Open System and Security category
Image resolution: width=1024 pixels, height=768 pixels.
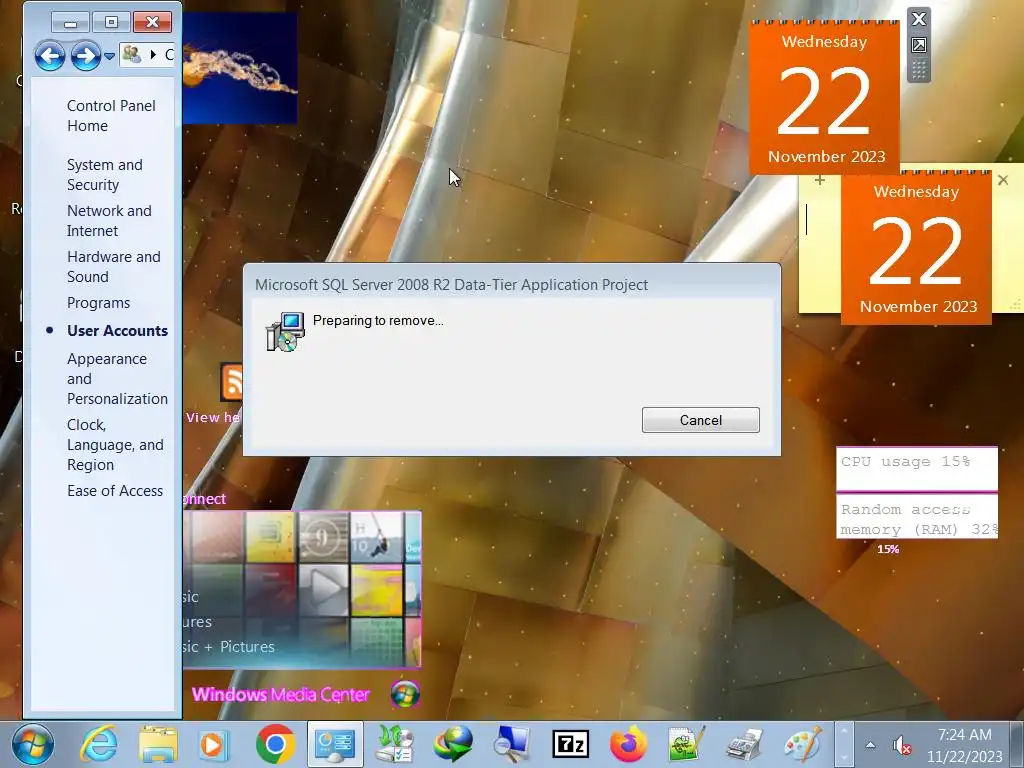click(104, 174)
